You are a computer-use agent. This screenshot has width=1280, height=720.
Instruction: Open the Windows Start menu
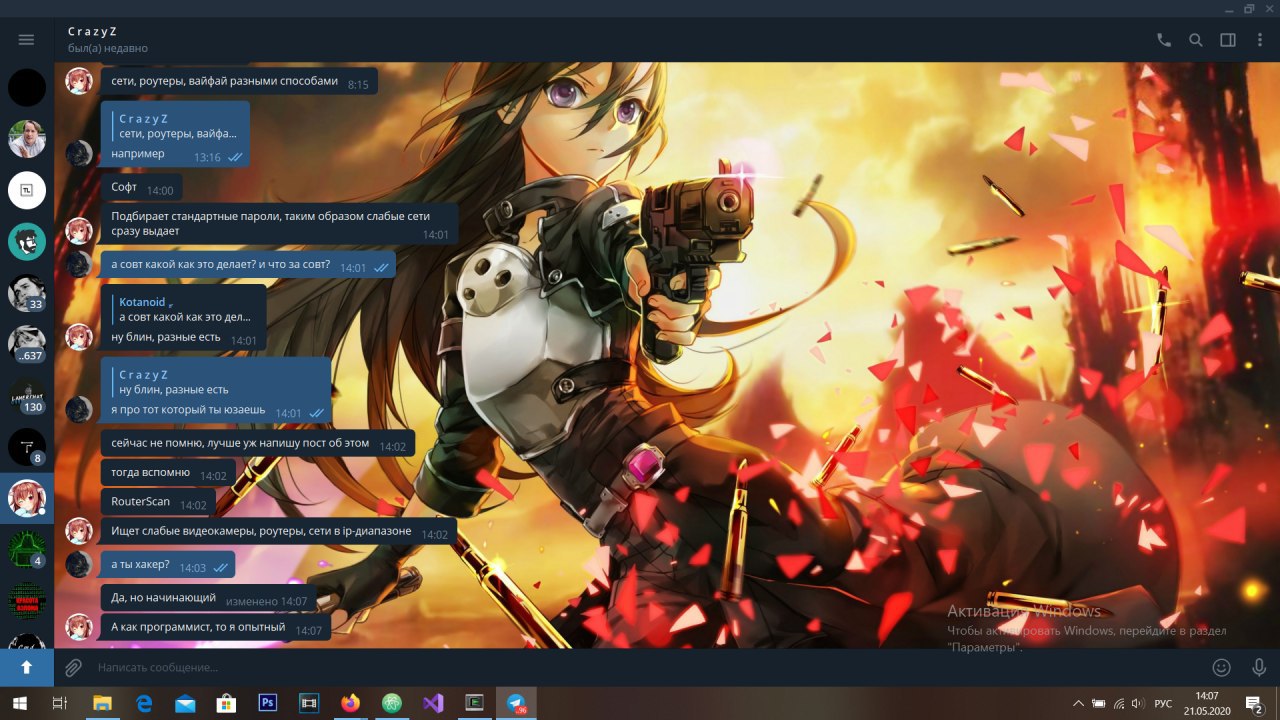click(19, 703)
